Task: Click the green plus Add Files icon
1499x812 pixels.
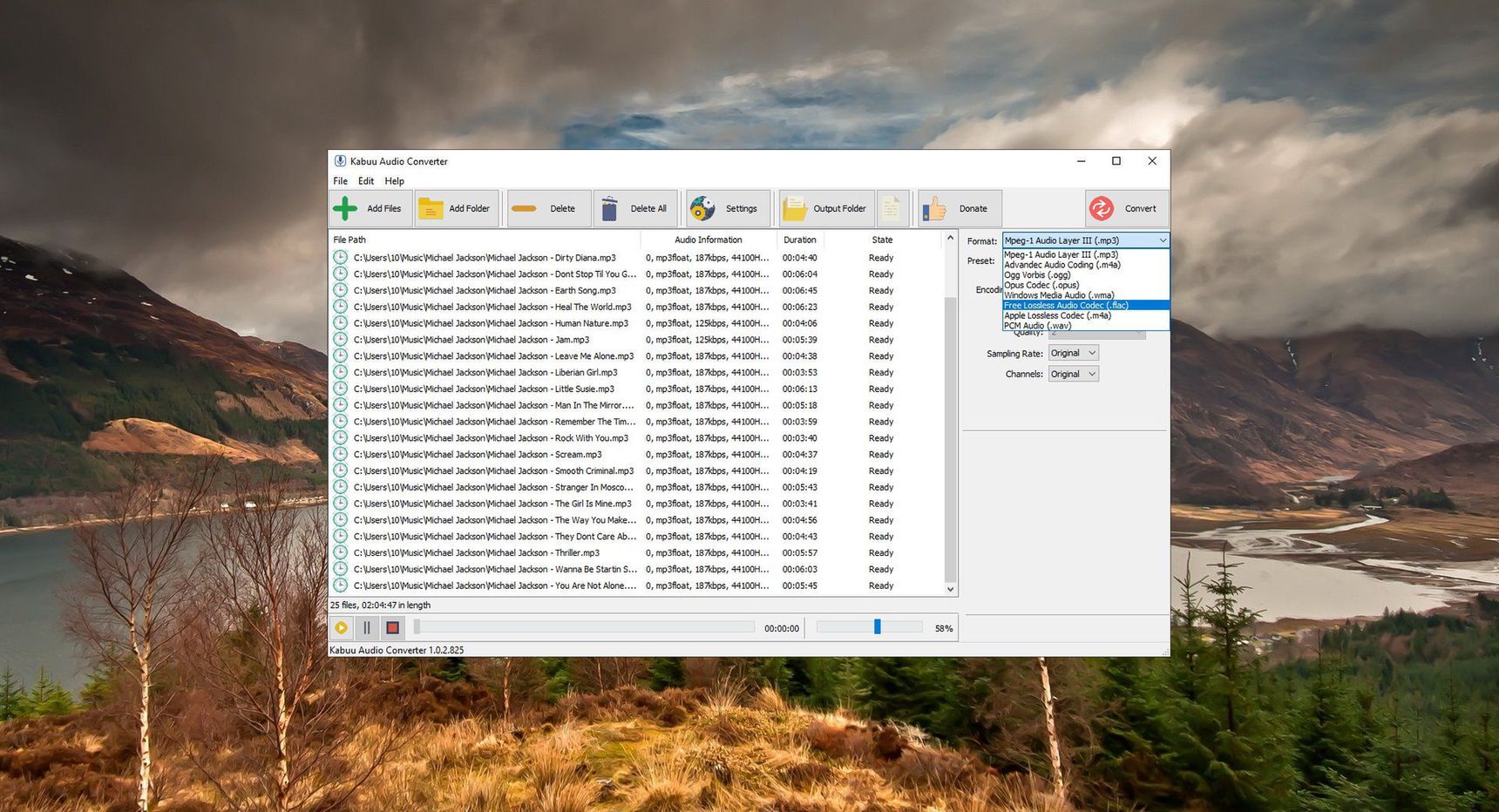Action: tap(345, 208)
